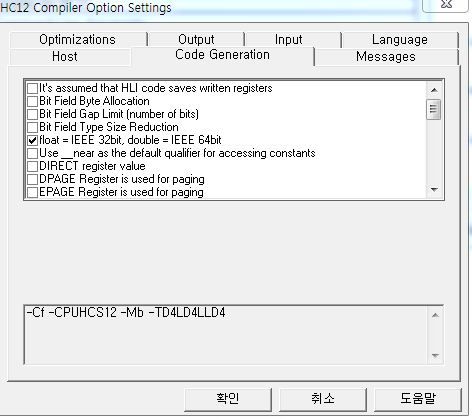Switch to the Messages tab

pos(386,57)
